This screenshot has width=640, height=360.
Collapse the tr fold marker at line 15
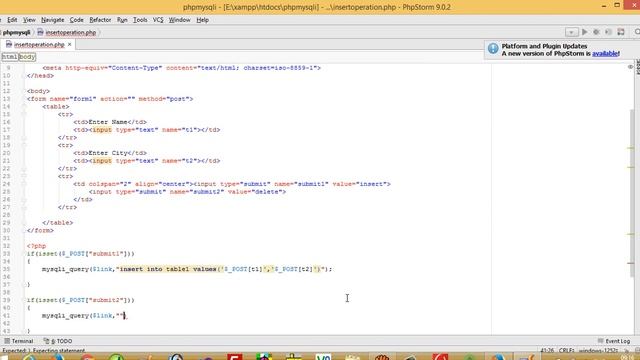click(x=24, y=114)
